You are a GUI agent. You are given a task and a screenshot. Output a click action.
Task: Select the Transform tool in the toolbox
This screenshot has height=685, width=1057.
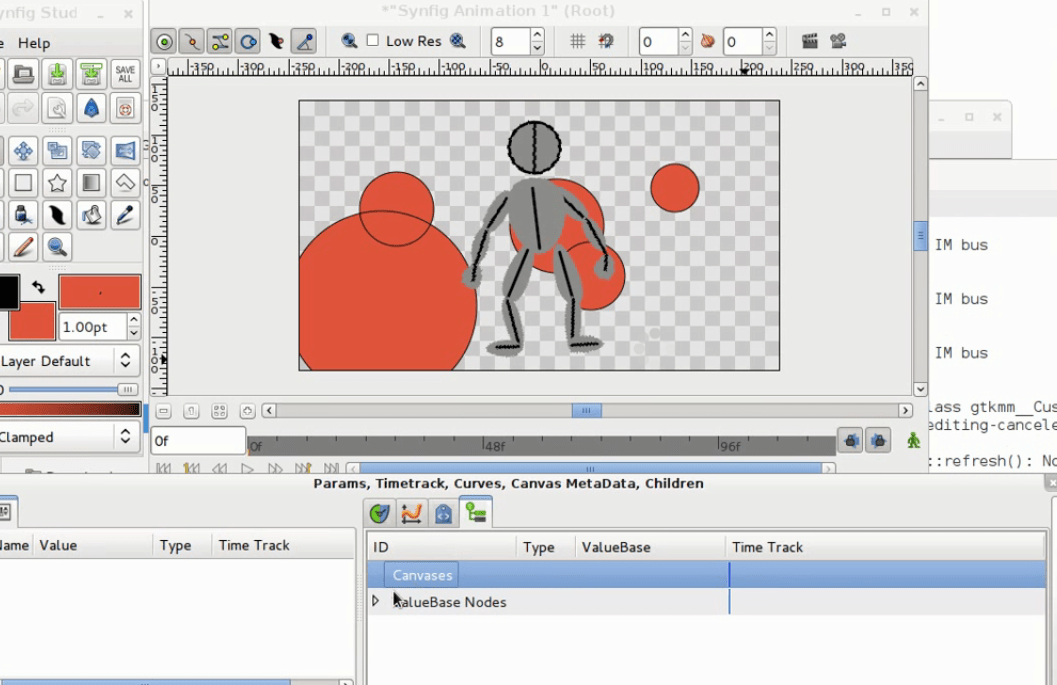tap(23, 150)
